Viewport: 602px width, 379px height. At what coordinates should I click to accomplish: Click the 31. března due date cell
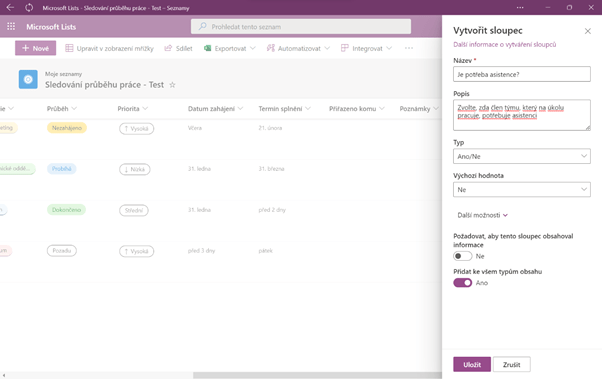click(271, 169)
